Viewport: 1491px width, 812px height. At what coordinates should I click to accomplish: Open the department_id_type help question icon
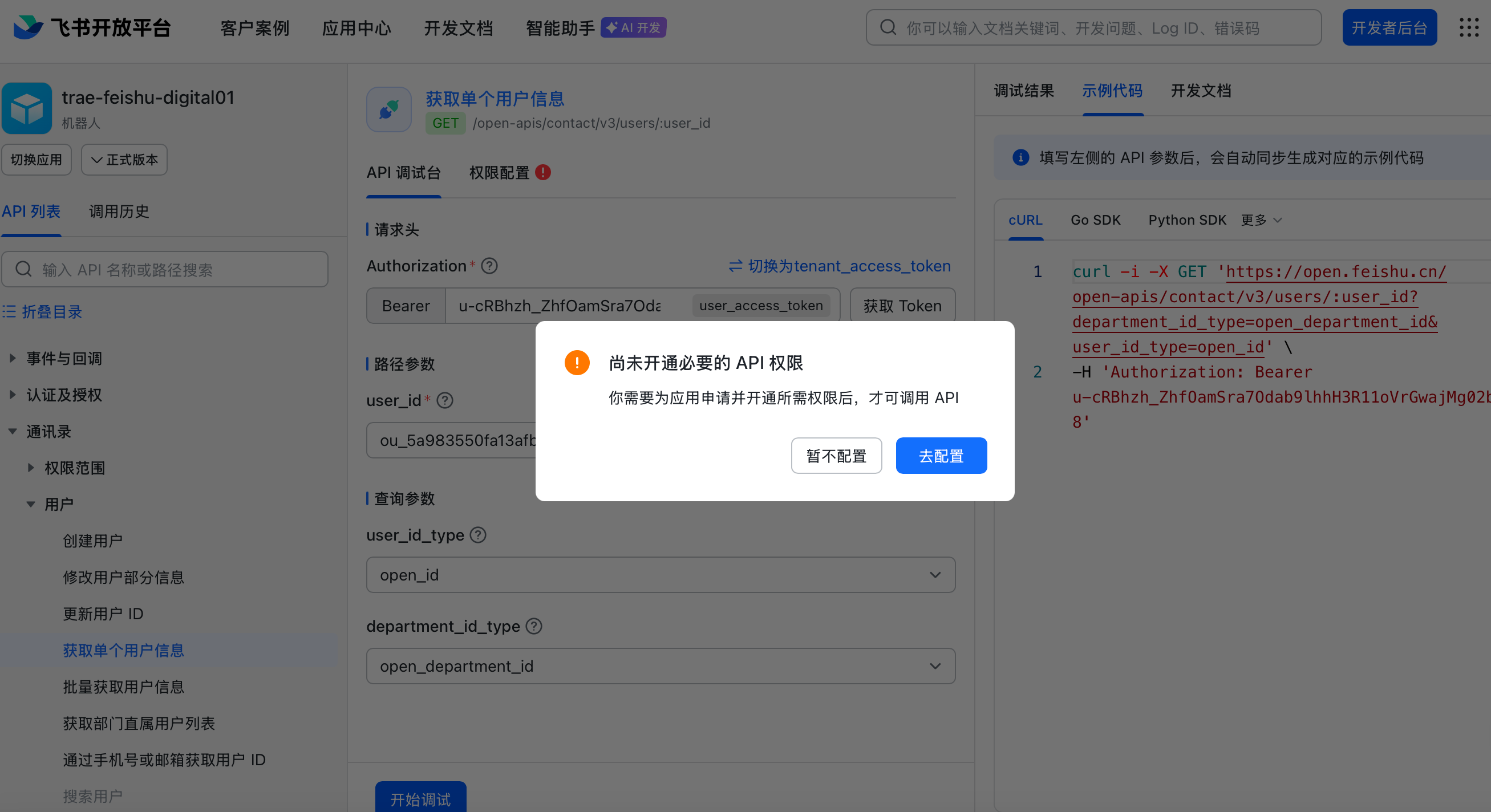coord(534,626)
